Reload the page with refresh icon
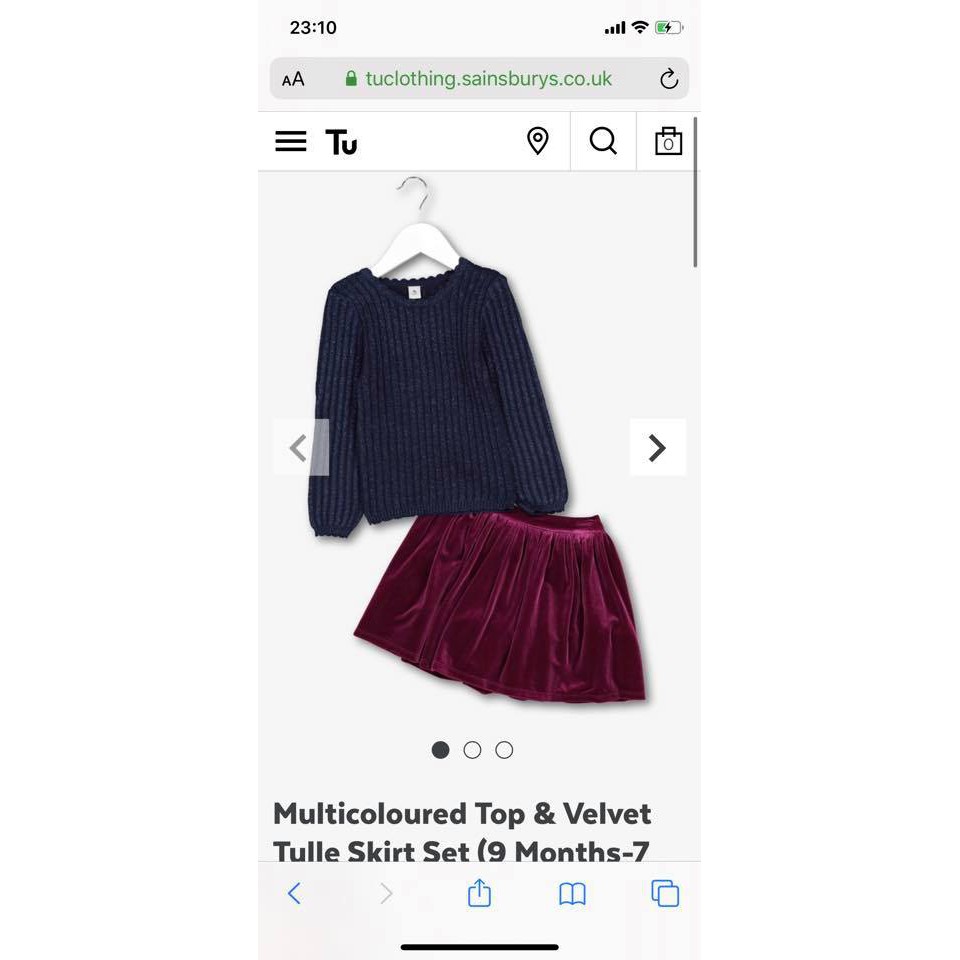Screen dimensions: 960x960 tap(669, 78)
